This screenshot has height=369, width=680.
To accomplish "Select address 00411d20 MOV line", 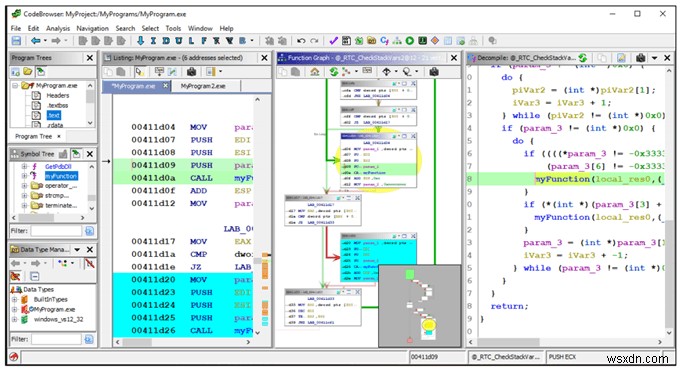I will 182,280.
